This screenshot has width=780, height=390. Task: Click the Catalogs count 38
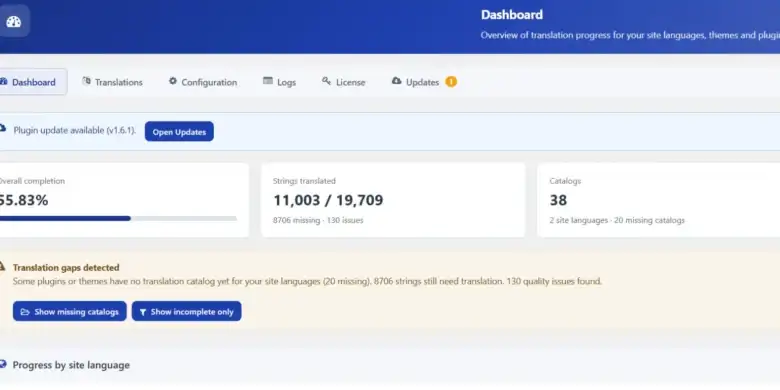[558, 200]
